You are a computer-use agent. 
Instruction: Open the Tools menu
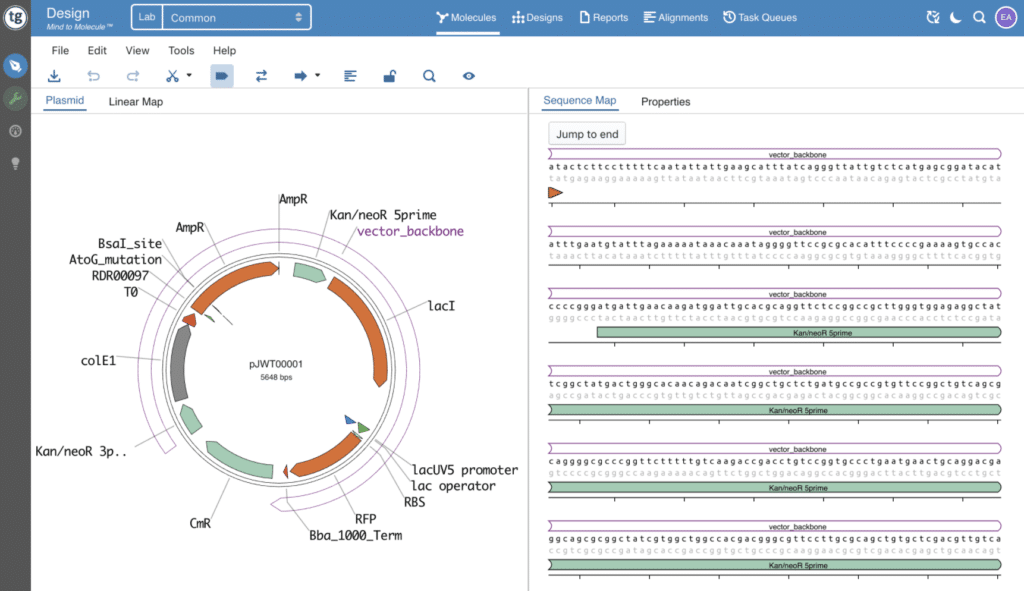[181, 50]
